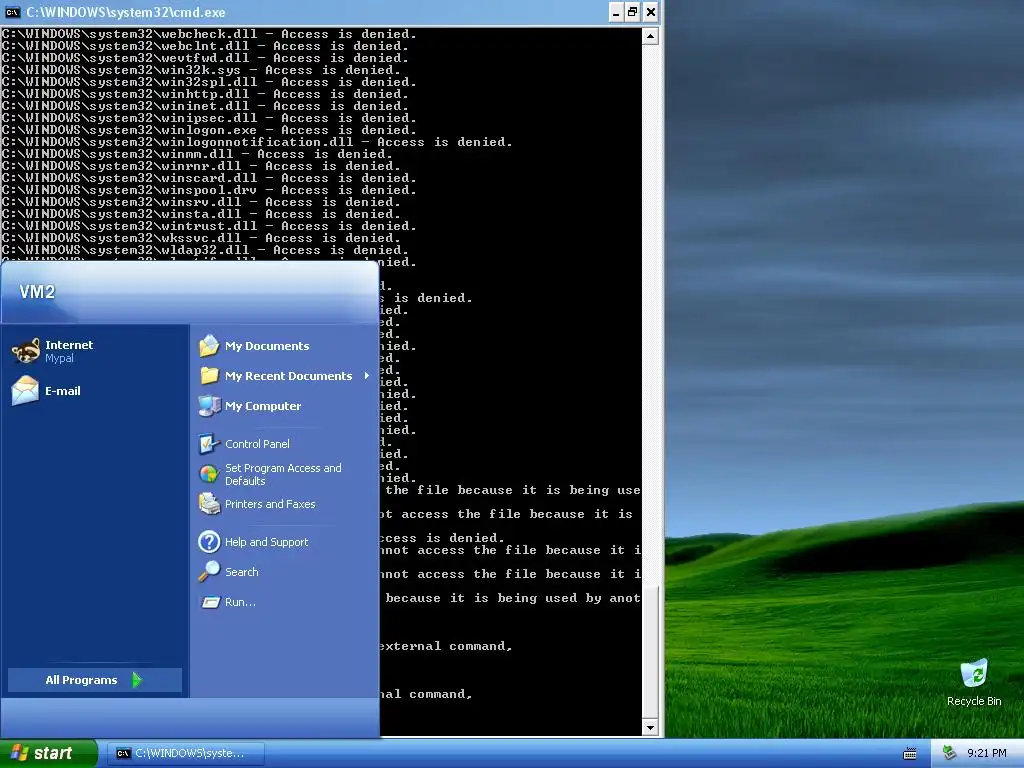
Task: Click the Windows flag logo on Start
Action: pyautogui.click(x=19, y=753)
